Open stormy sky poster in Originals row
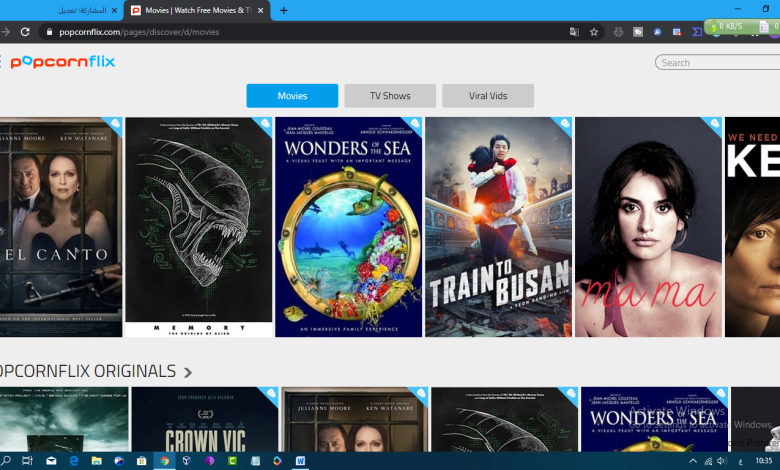This screenshot has width=780, height=470. 64,419
